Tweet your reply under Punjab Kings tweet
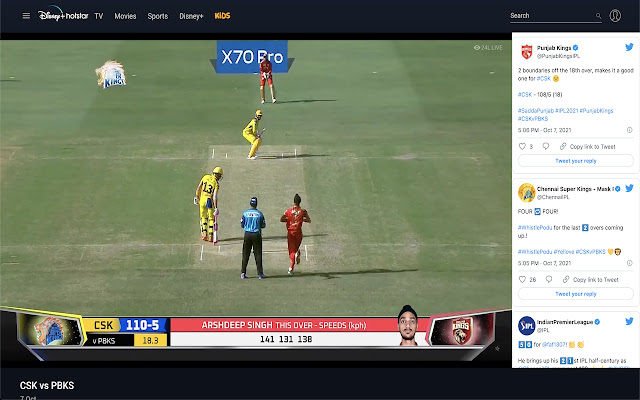This screenshot has height=400, width=640. (576, 161)
